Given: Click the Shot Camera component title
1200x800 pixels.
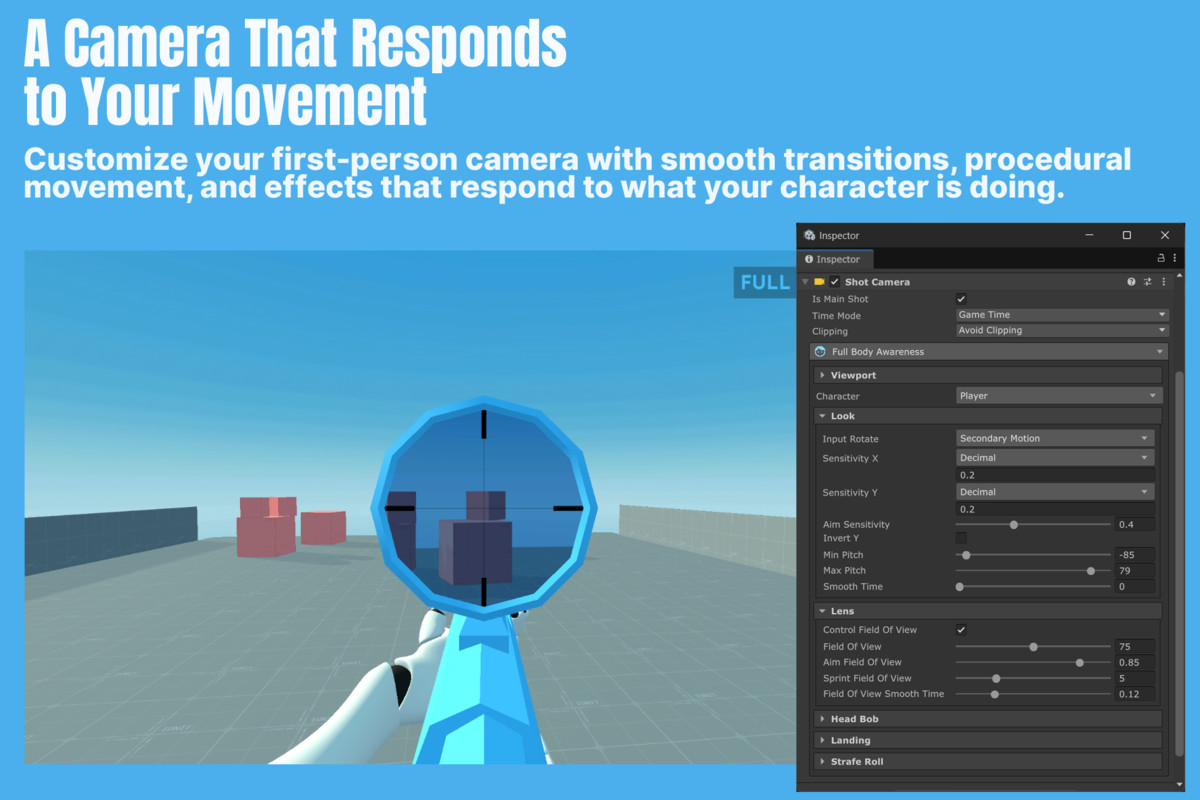Looking at the screenshot, I should (877, 282).
